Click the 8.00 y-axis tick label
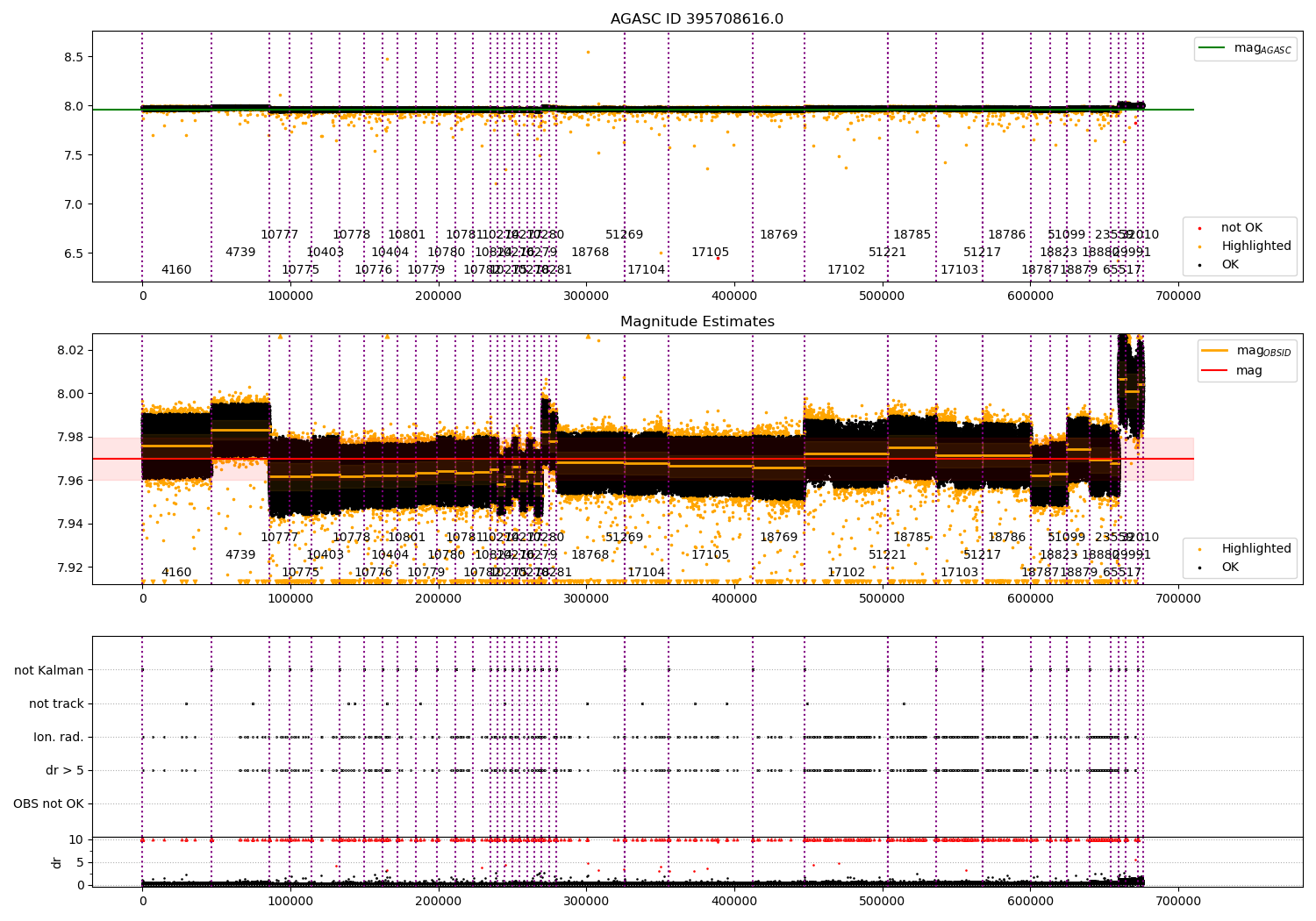The width and height of the screenshot is (1316, 921). coord(70,394)
